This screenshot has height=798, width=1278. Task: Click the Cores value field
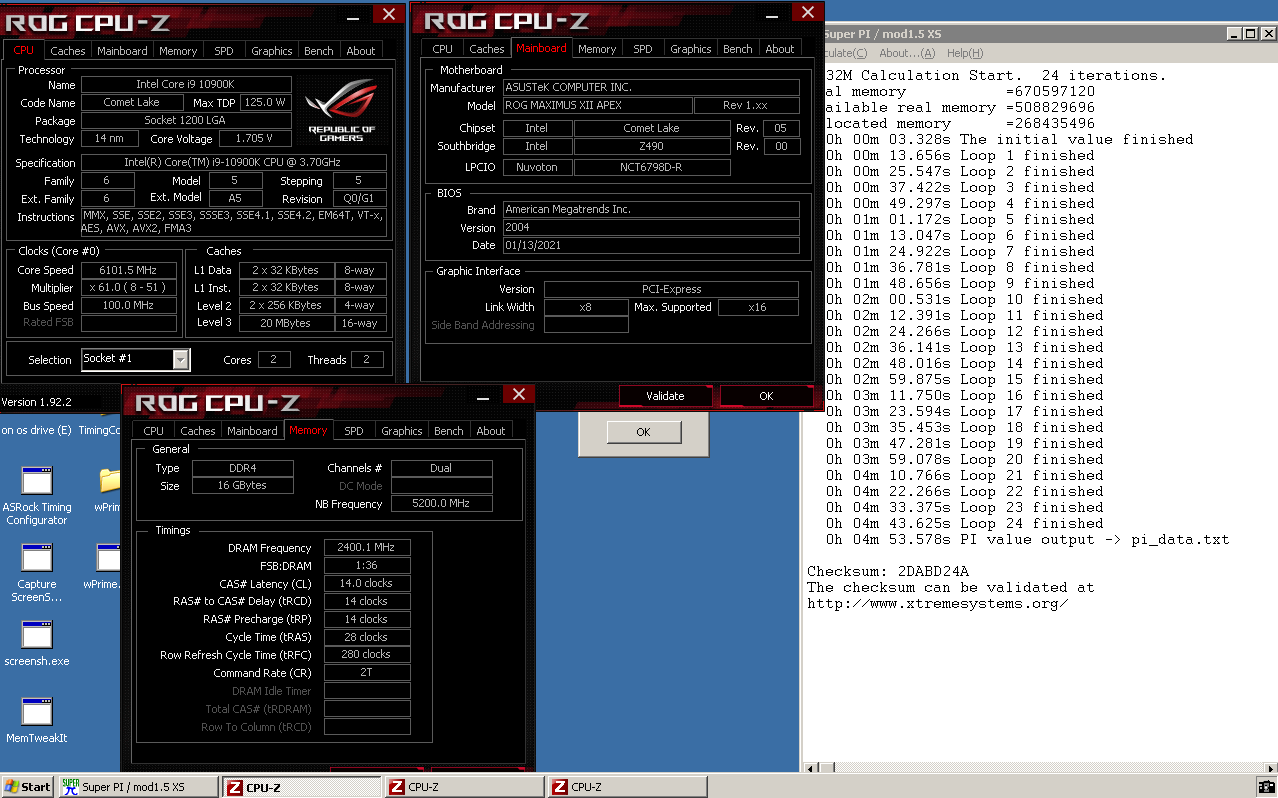click(x=274, y=360)
